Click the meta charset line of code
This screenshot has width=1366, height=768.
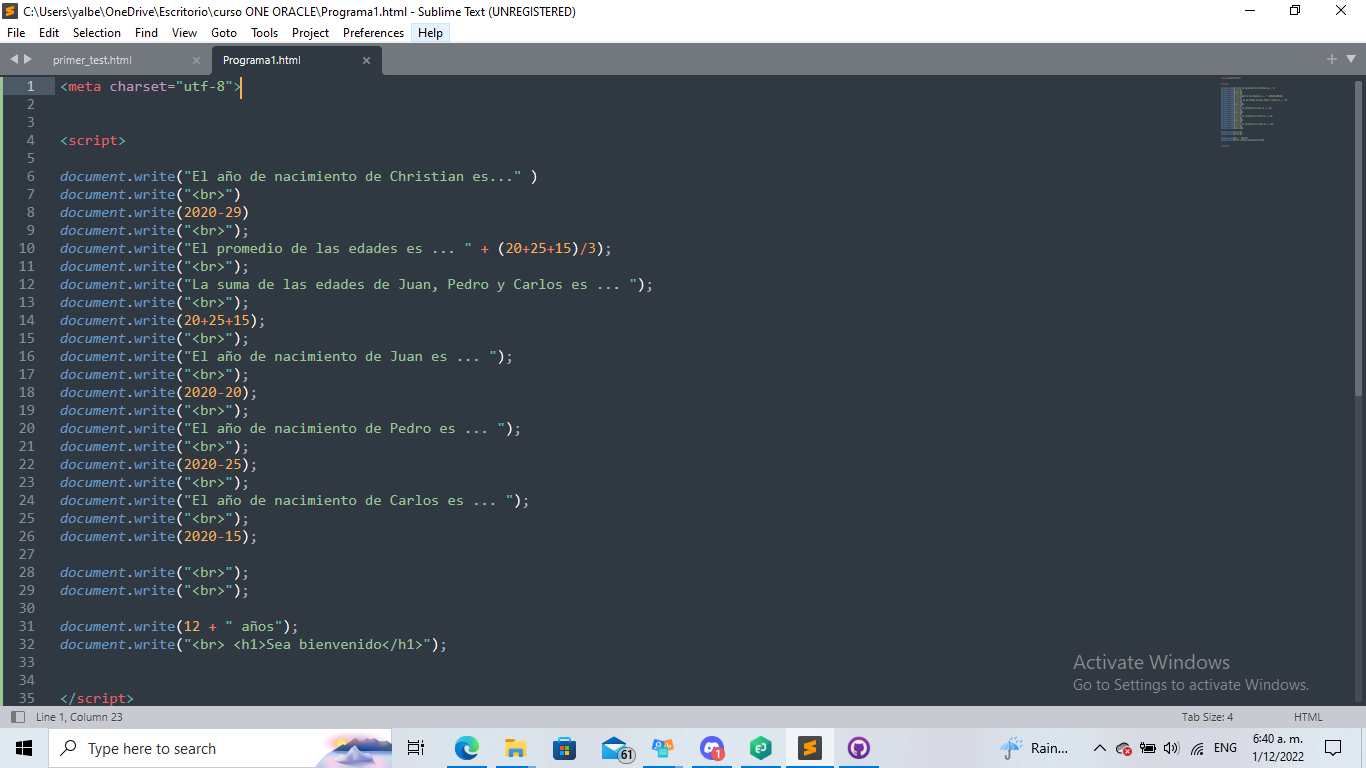click(x=150, y=86)
